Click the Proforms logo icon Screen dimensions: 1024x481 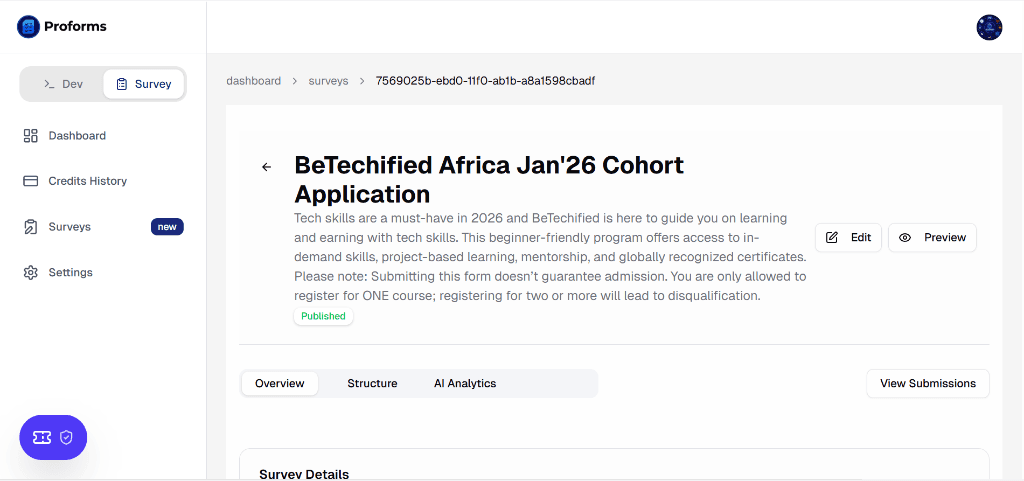pyautogui.click(x=28, y=27)
